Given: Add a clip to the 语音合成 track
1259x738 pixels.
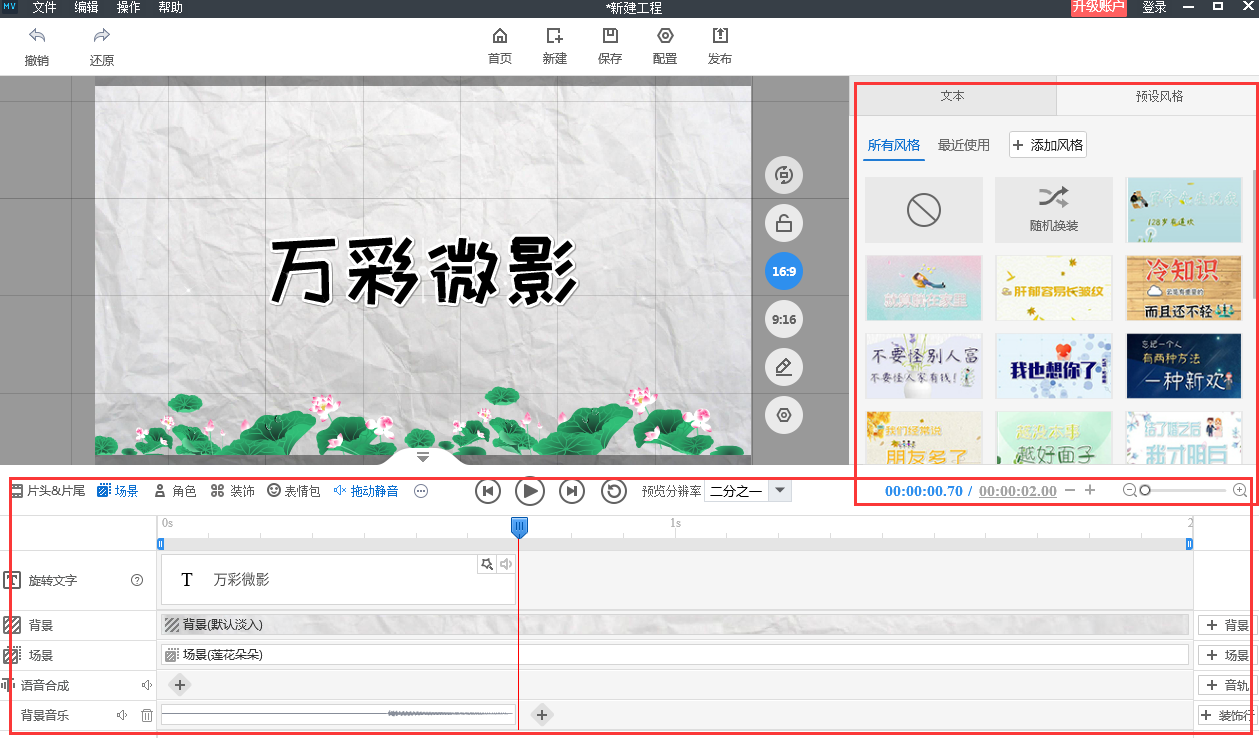Looking at the screenshot, I should [179, 685].
